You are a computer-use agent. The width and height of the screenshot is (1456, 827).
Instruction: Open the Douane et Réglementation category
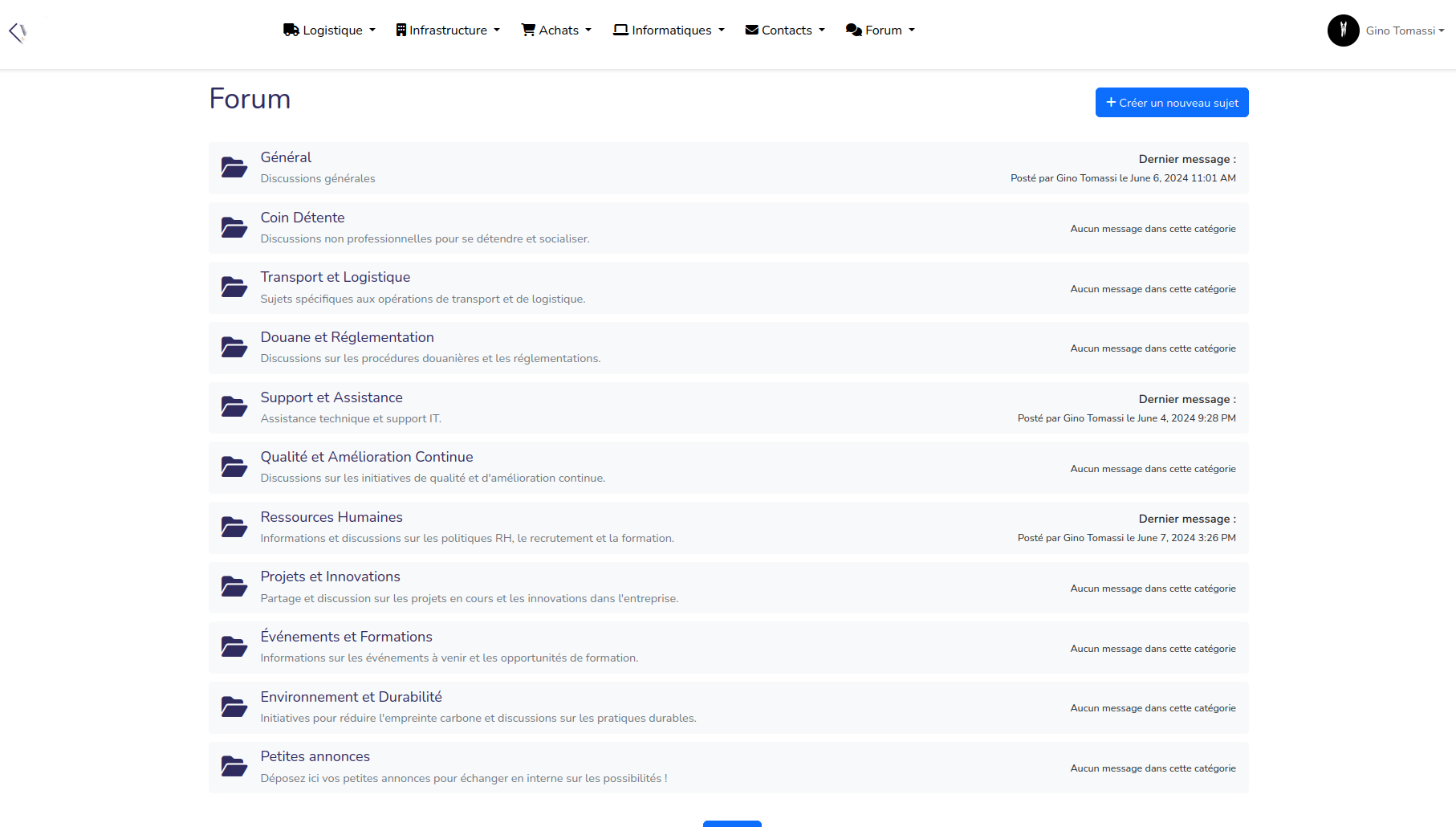[x=347, y=337]
